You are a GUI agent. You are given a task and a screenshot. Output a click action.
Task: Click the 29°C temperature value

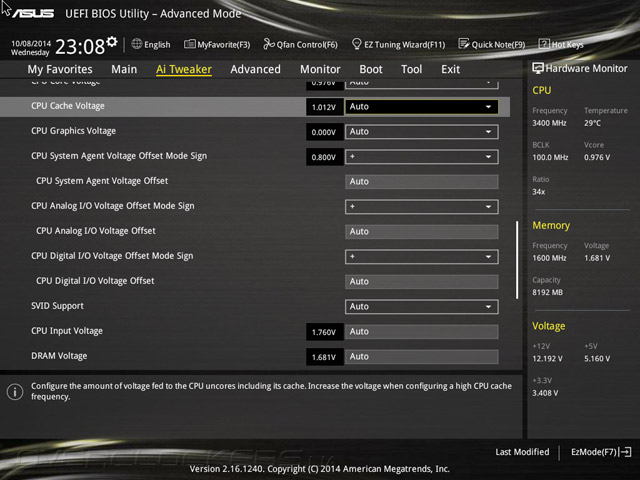592,123
